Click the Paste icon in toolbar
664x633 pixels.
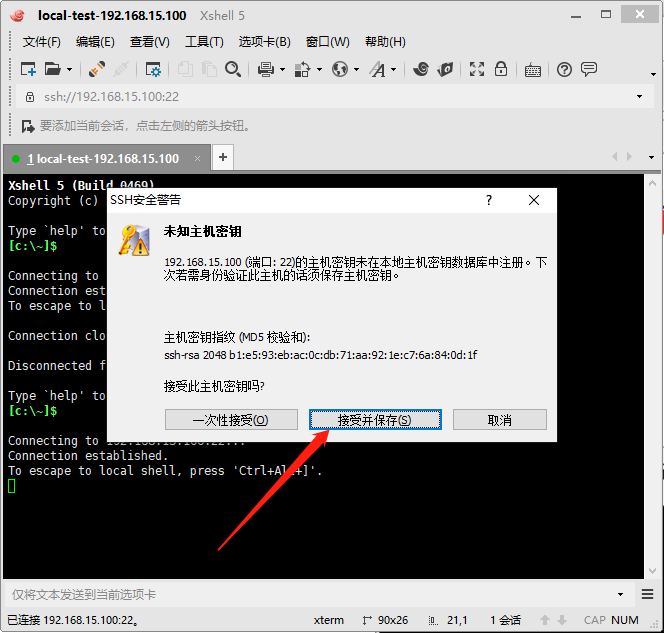[209, 69]
